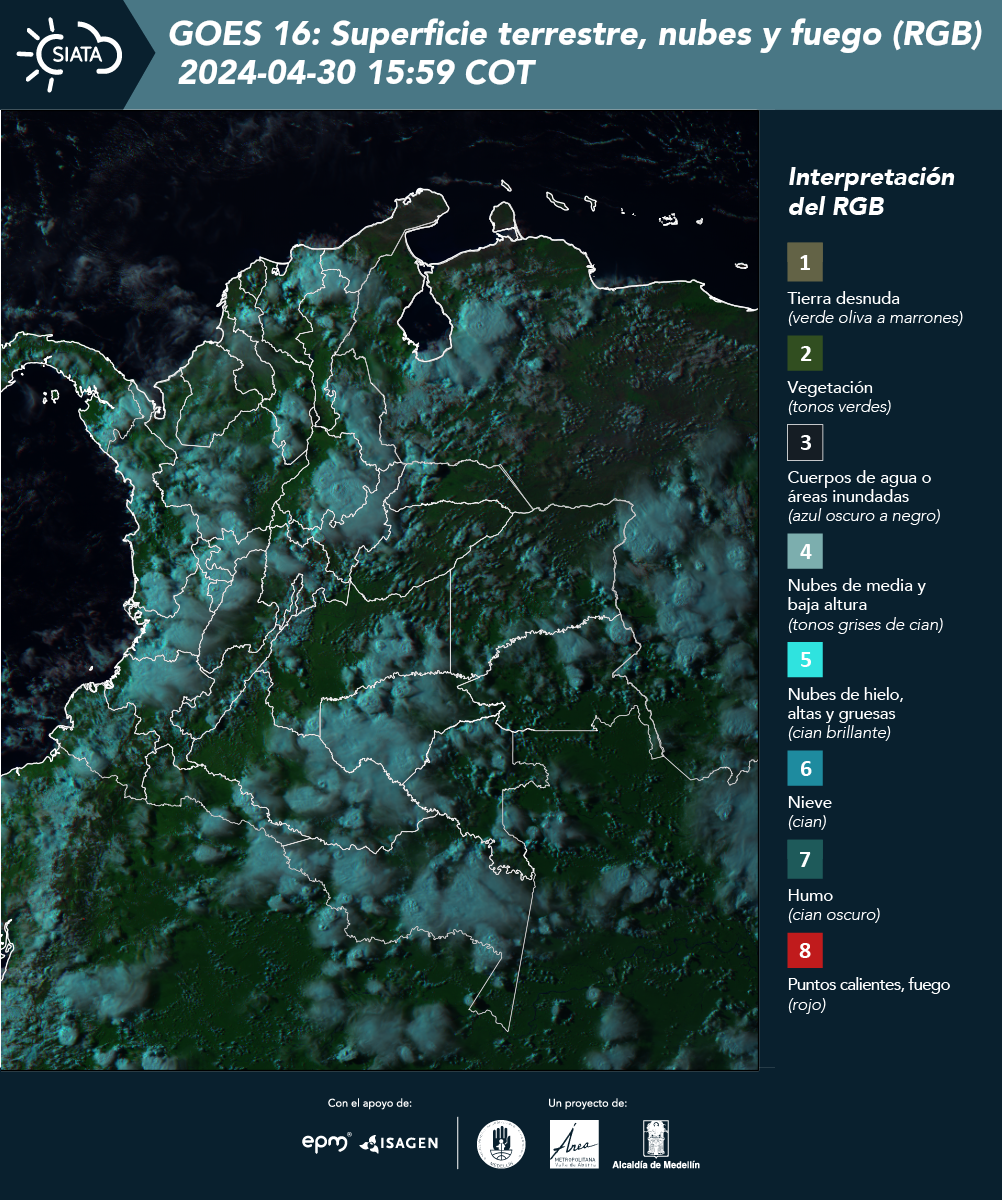Viewport: 1002px width, 1200px height.
Task: Click the date 2024-04-30 15:59 COT
Action: 356,73
